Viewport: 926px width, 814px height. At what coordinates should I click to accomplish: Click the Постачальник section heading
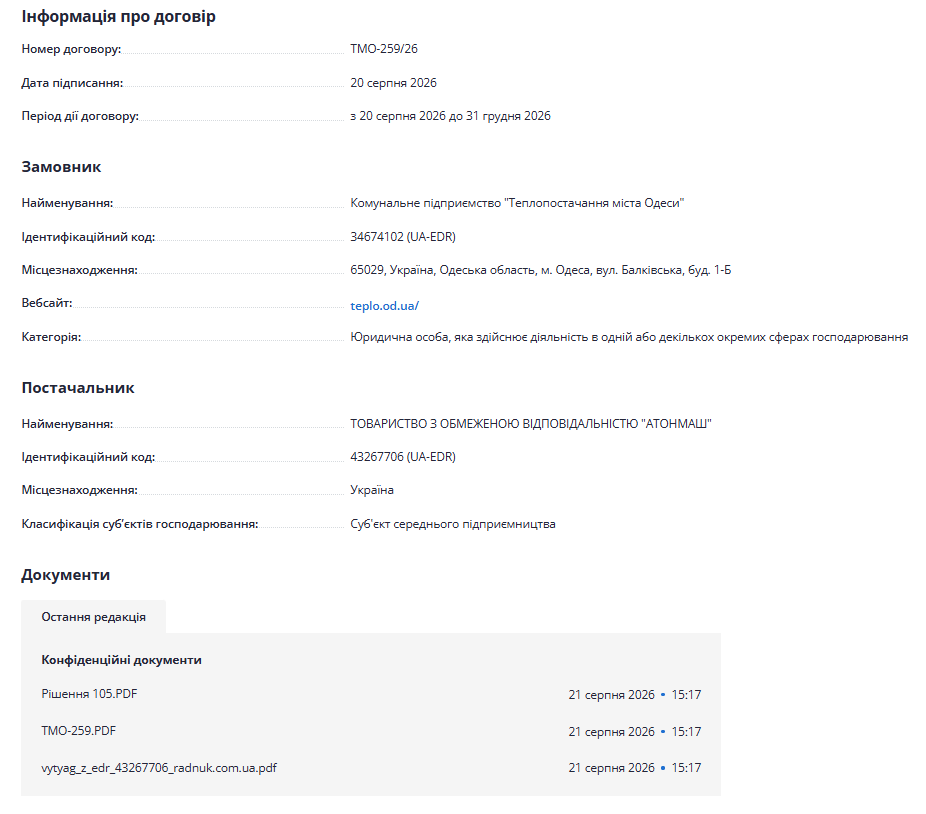point(78,388)
